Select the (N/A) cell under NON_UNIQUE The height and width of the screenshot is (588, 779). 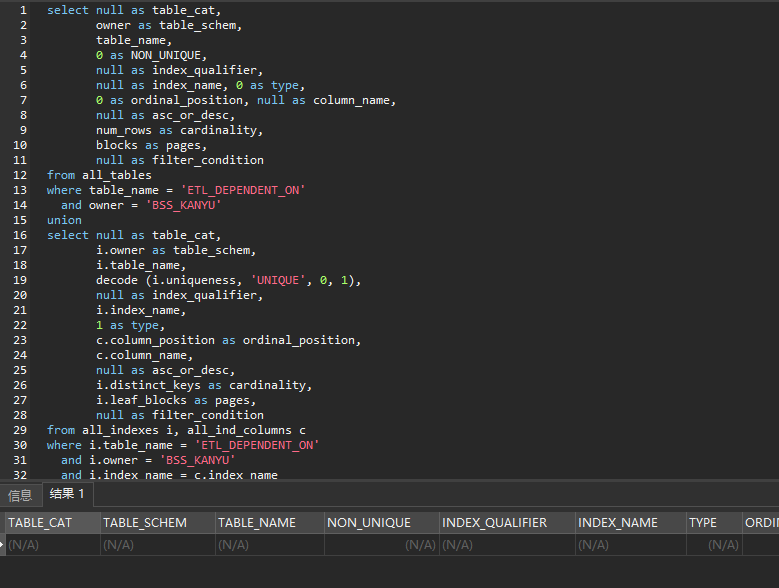coord(382,545)
